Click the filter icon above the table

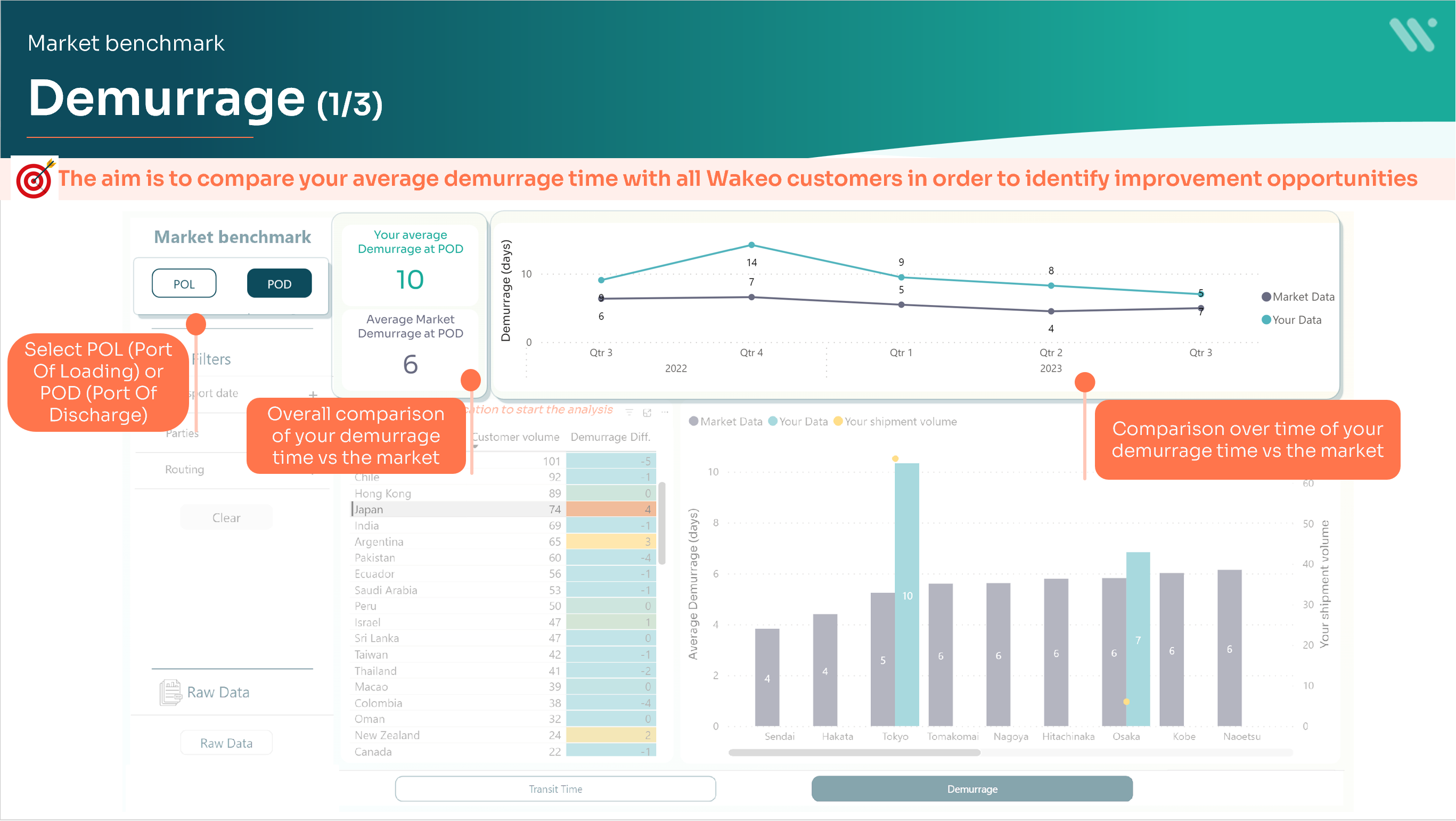tap(629, 413)
